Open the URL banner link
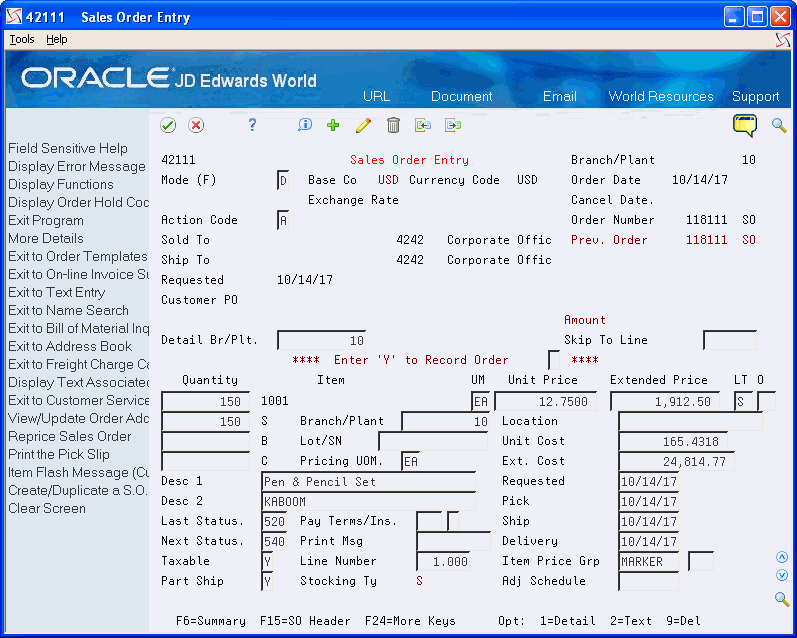Image resolution: width=797 pixels, height=638 pixels. (x=377, y=96)
